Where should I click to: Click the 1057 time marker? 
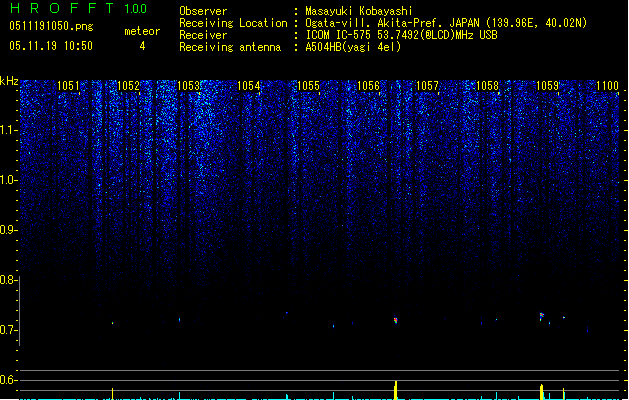[x=427, y=86]
